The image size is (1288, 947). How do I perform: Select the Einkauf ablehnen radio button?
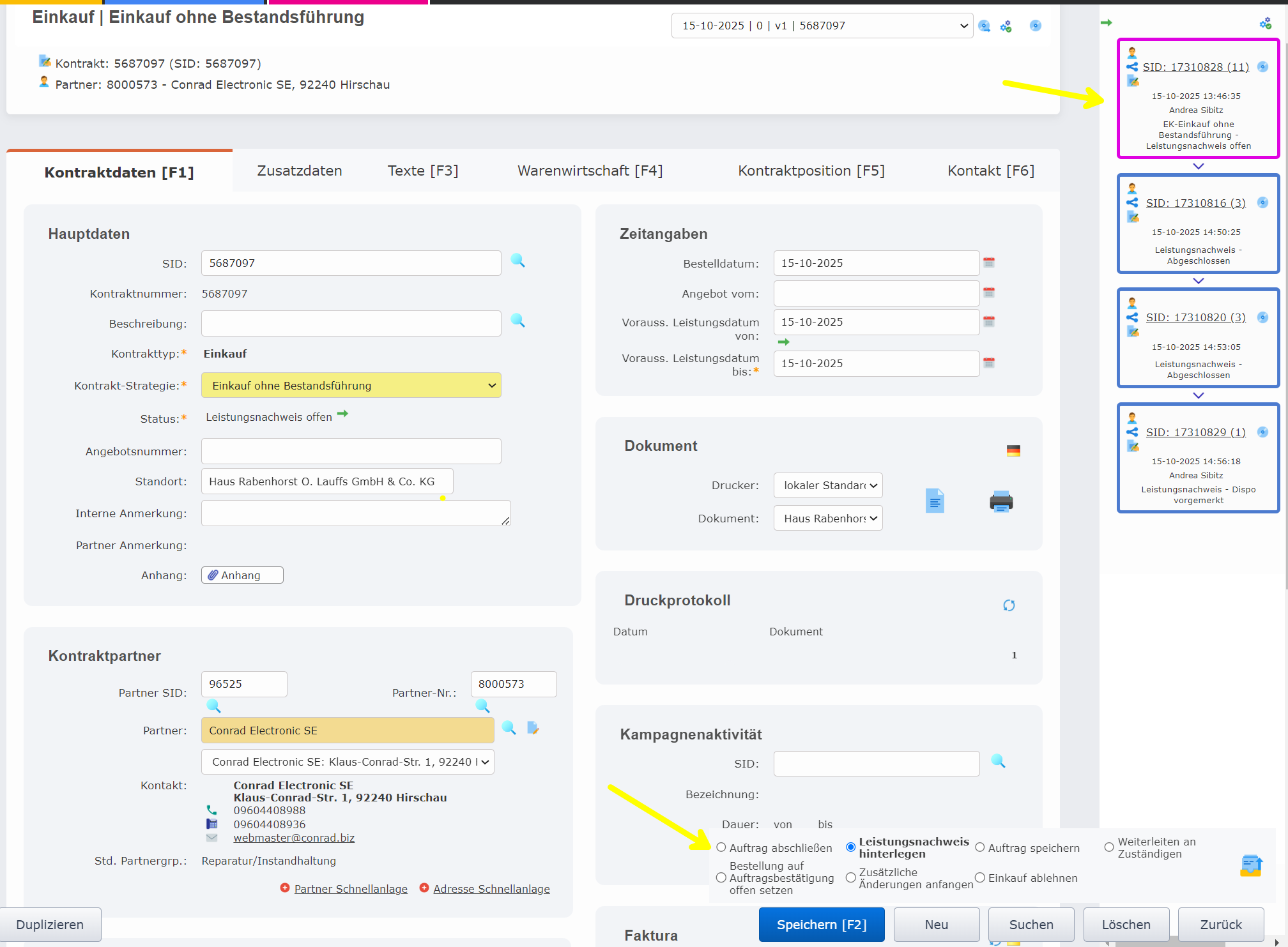[980, 877]
